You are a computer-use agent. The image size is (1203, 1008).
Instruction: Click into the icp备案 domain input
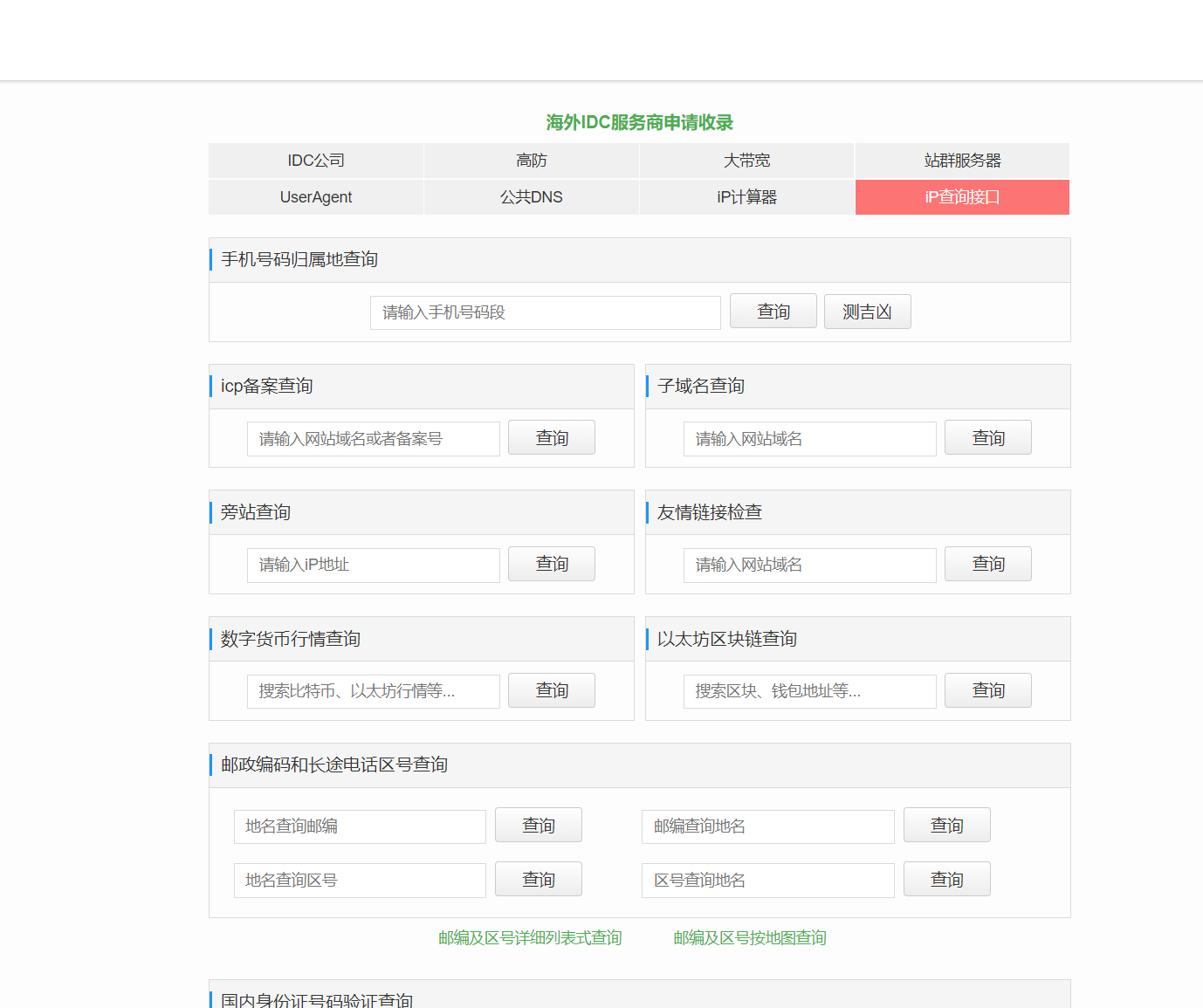tap(373, 439)
